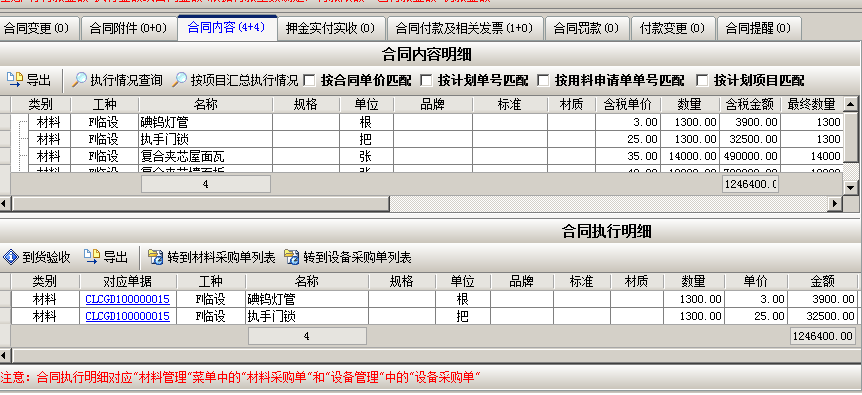
Task: Click the 名称 header in upper table
Action: point(206,104)
